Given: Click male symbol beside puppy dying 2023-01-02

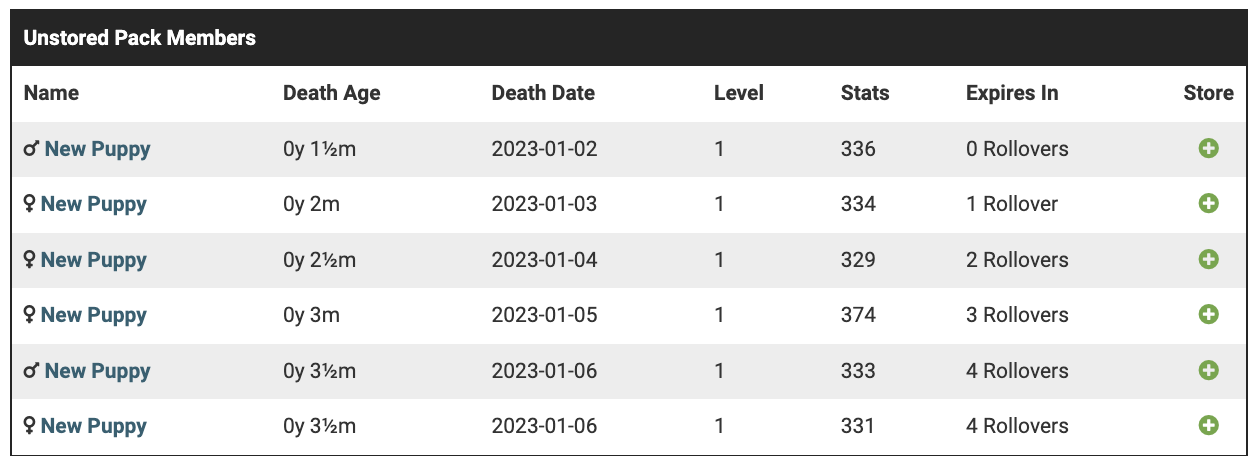Looking at the screenshot, I should point(31,150).
